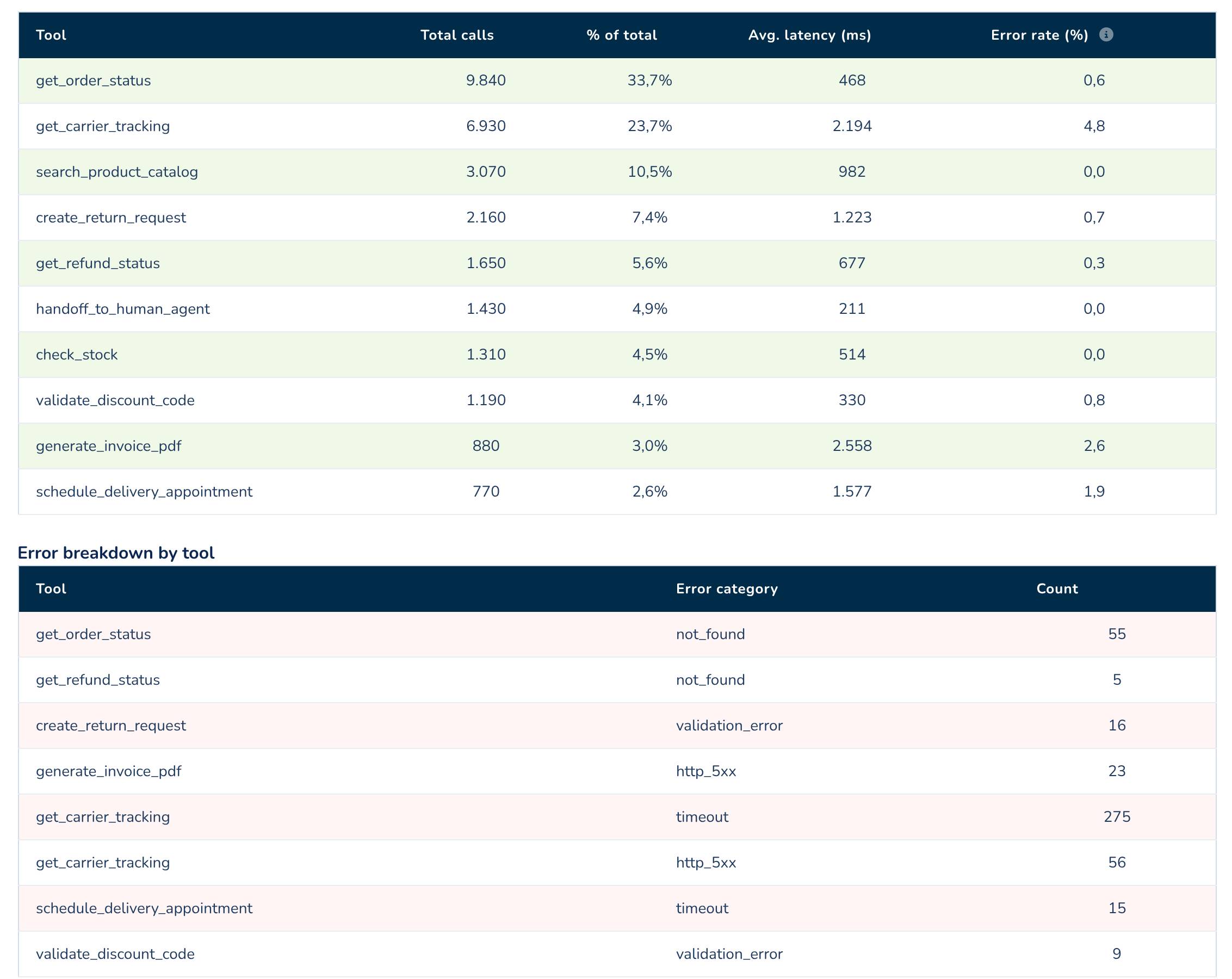This screenshot has width=1232, height=979.
Task: Click create_return_request in the top table
Action: coord(111,218)
